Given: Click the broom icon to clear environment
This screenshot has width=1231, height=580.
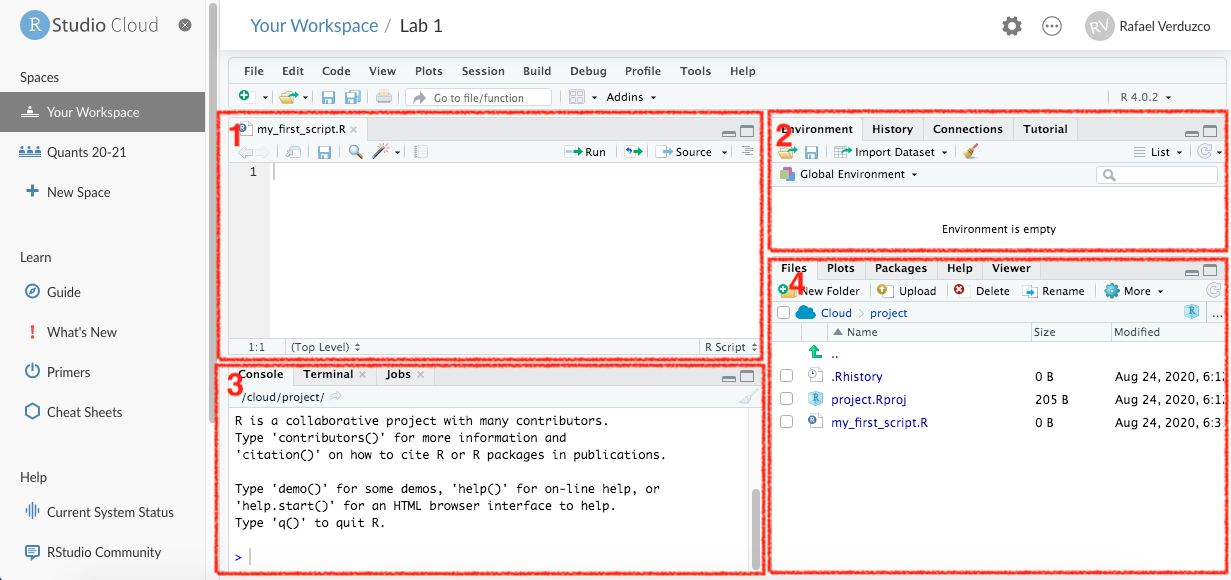Looking at the screenshot, I should tap(970, 152).
